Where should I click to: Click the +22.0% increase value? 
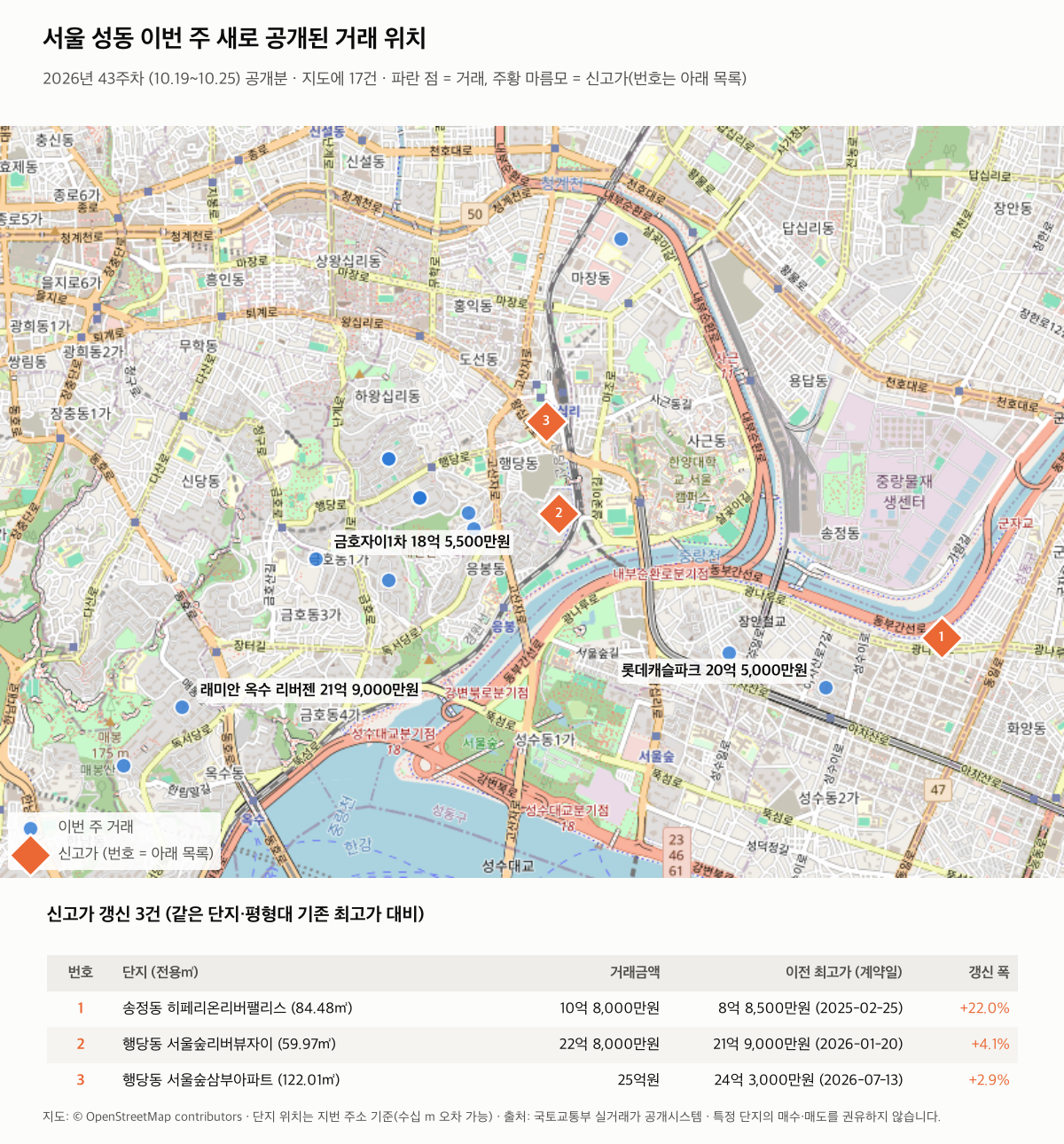pos(984,1008)
